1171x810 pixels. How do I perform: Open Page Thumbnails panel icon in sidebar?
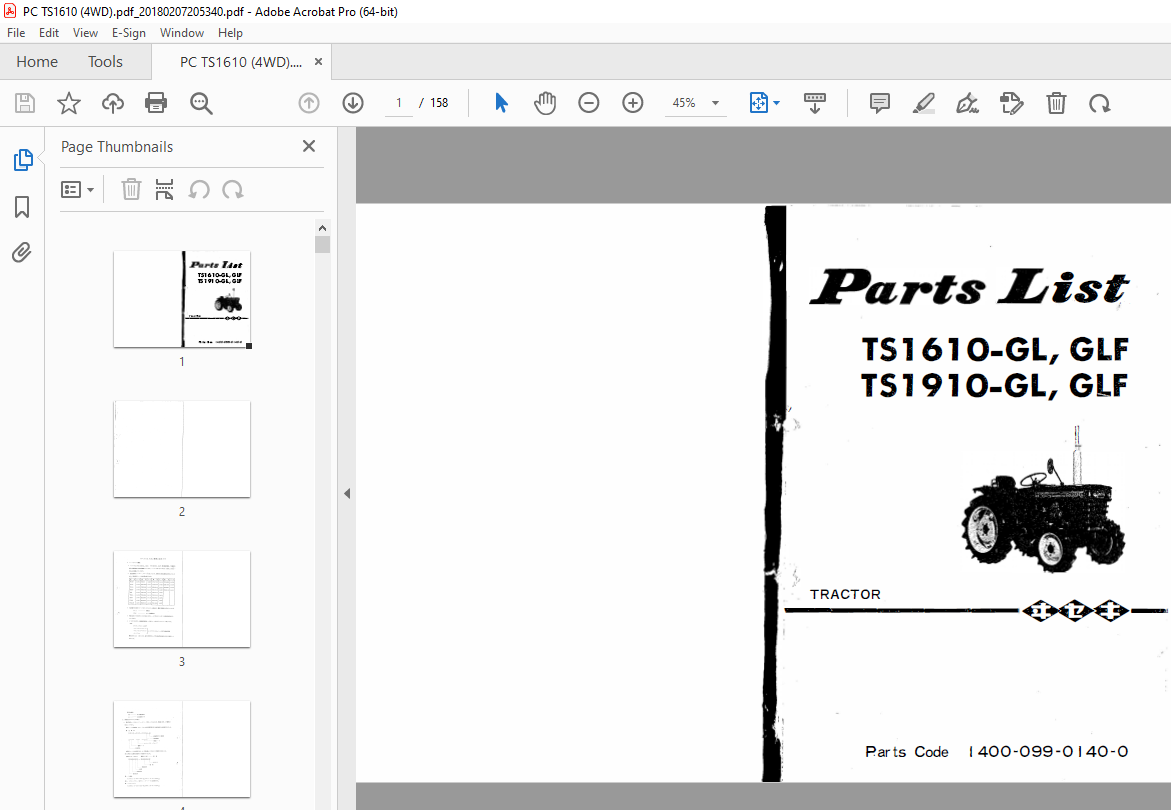point(22,160)
